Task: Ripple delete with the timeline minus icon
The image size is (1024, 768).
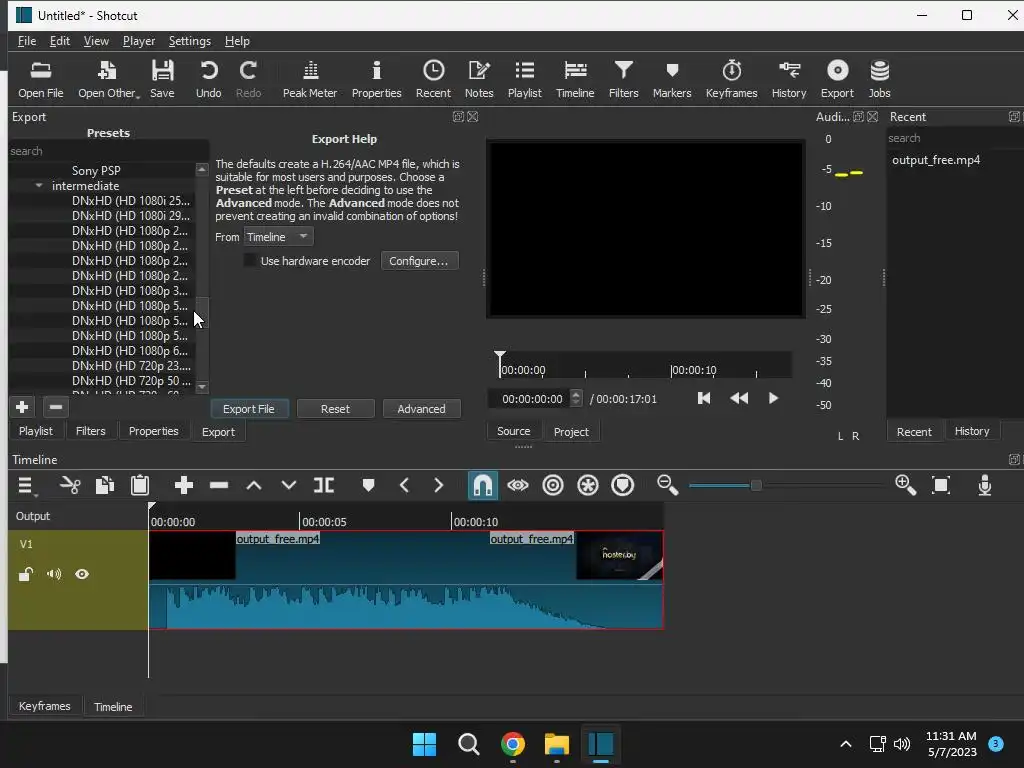Action: 219,485
